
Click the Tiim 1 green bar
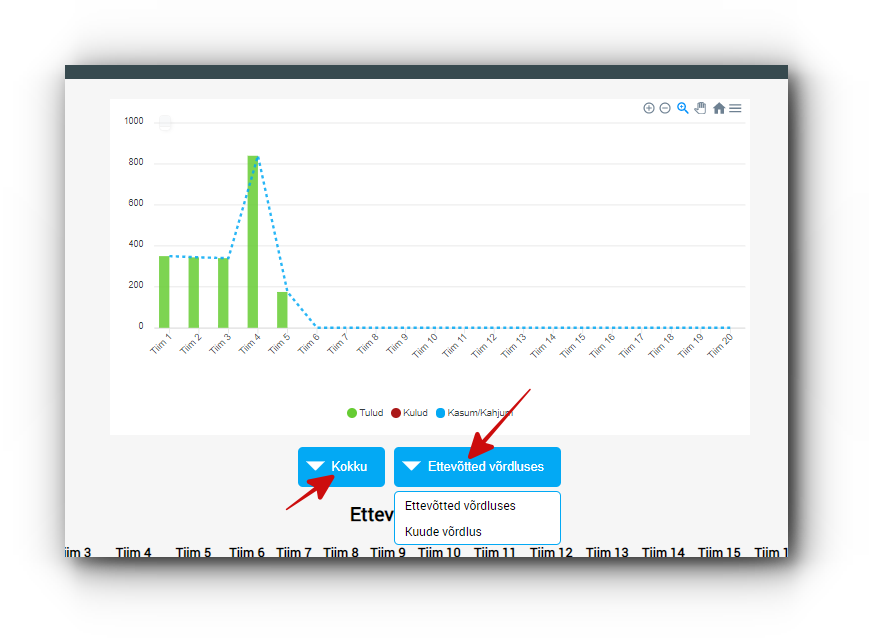pyautogui.click(x=164, y=292)
